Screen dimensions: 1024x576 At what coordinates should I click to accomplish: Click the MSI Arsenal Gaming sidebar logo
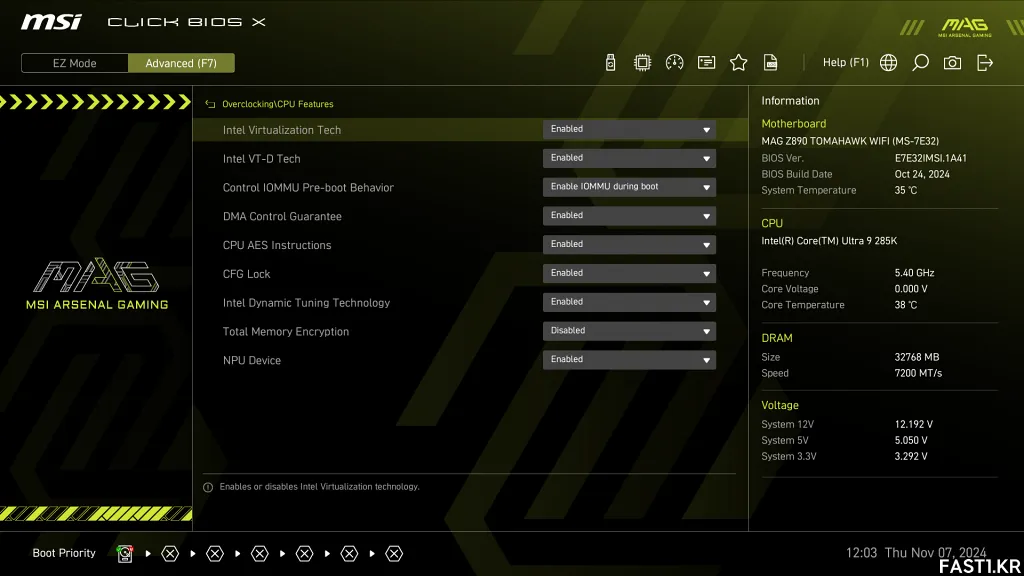tap(97, 284)
